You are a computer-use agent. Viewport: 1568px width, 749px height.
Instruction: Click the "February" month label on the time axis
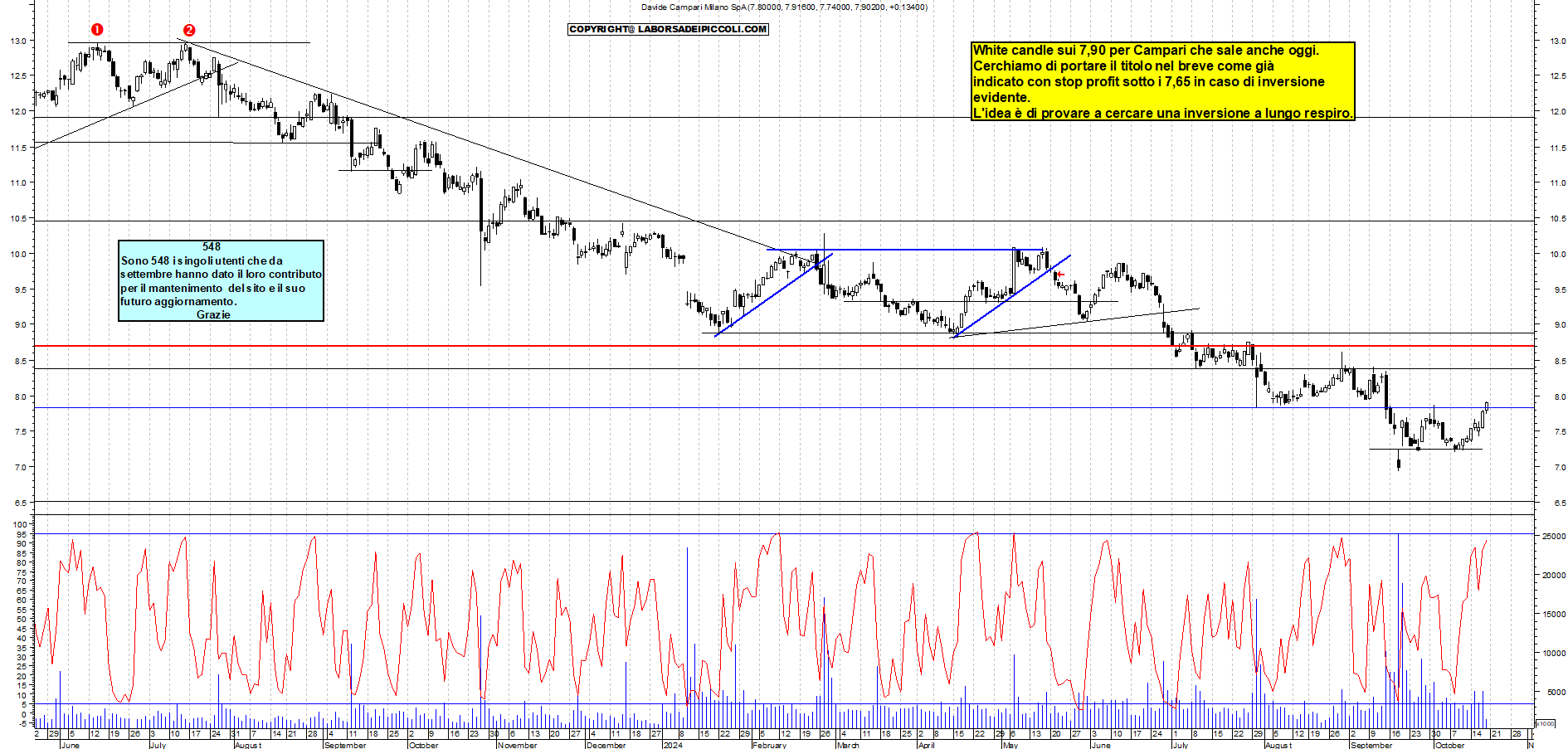coord(769,745)
